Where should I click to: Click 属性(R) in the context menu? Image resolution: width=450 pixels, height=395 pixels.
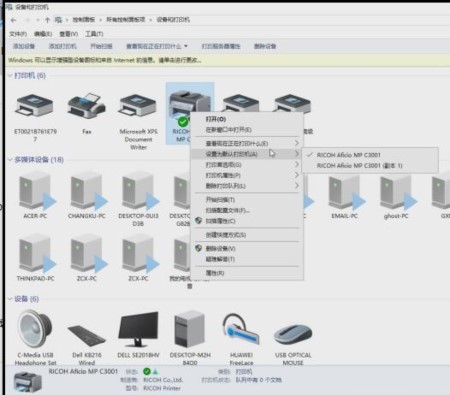(x=215, y=273)
